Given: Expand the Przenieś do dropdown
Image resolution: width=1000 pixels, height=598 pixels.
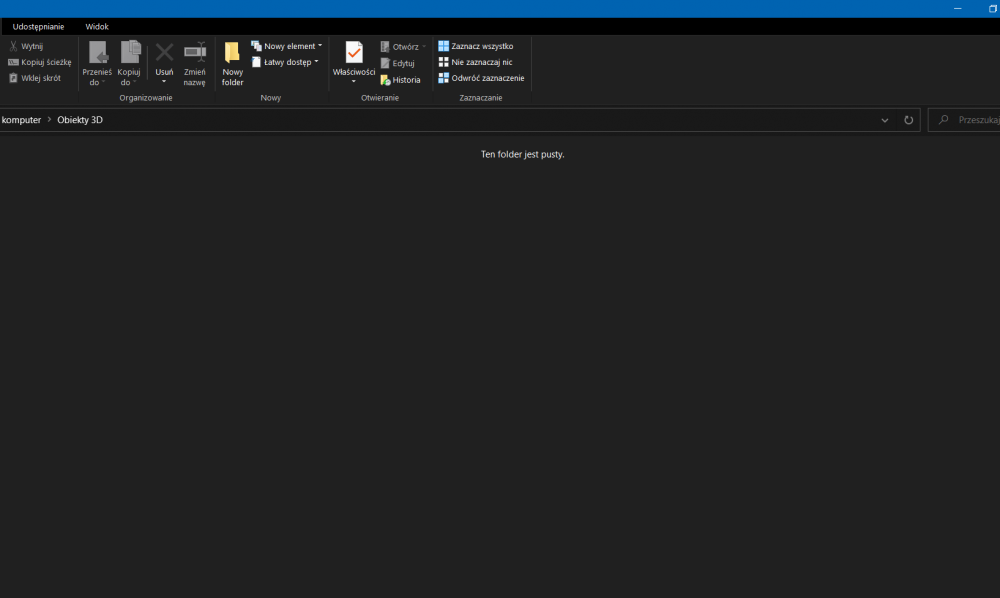Looking at the screenshot, I should point(97,77).
